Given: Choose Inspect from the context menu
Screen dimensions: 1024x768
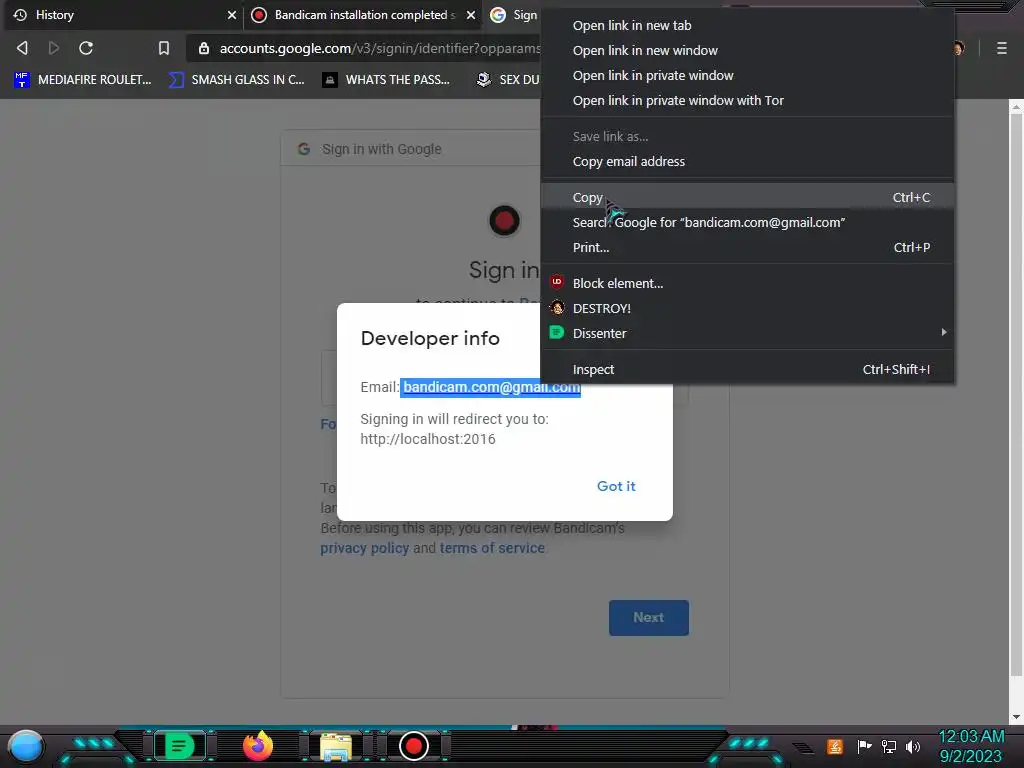Looking at the screenshot, I should point(748,369).
